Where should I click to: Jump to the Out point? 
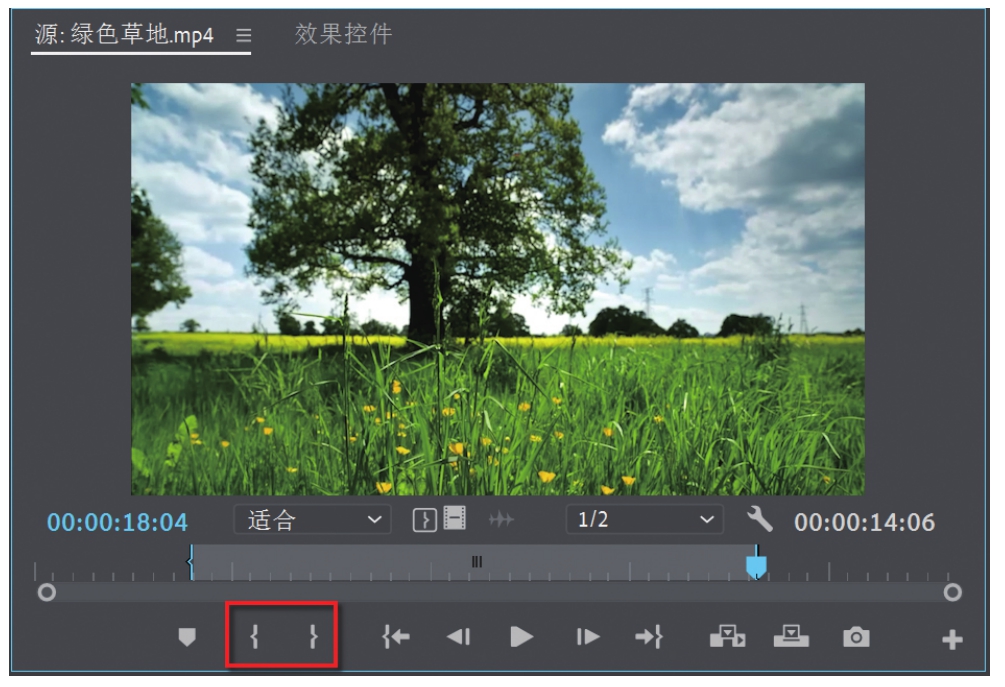click(x=649, y=636)
